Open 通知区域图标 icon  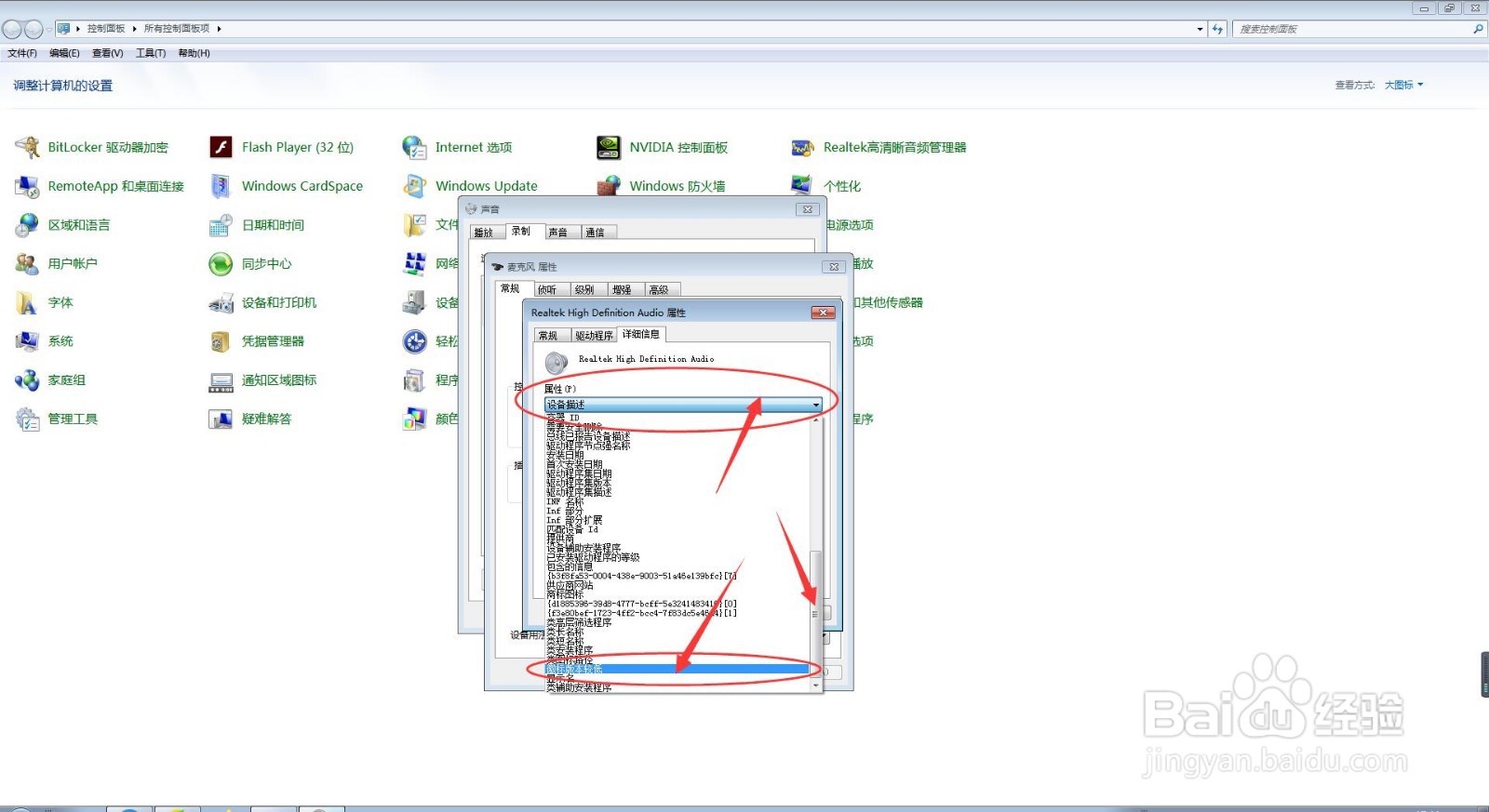(x=221, y=380)
